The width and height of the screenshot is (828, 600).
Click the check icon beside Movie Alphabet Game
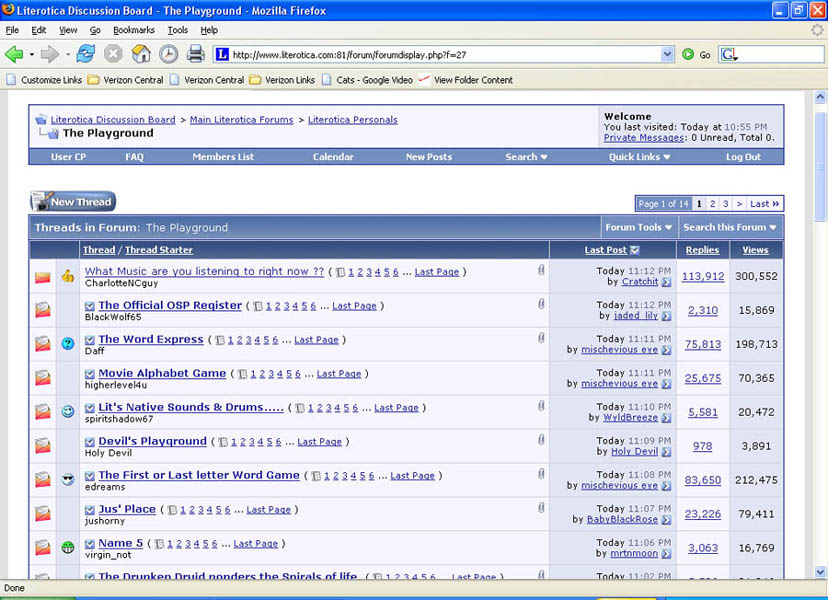[90, 374]
